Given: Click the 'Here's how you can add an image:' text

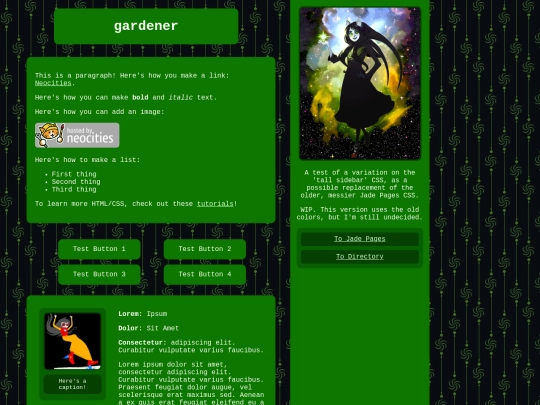Looking at the screenshot, I should [x=100, y=112].
